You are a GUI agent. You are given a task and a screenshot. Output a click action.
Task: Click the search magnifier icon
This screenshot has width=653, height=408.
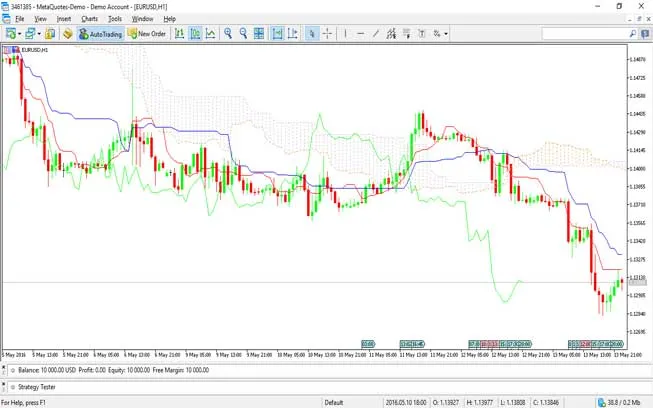point(633,34)
